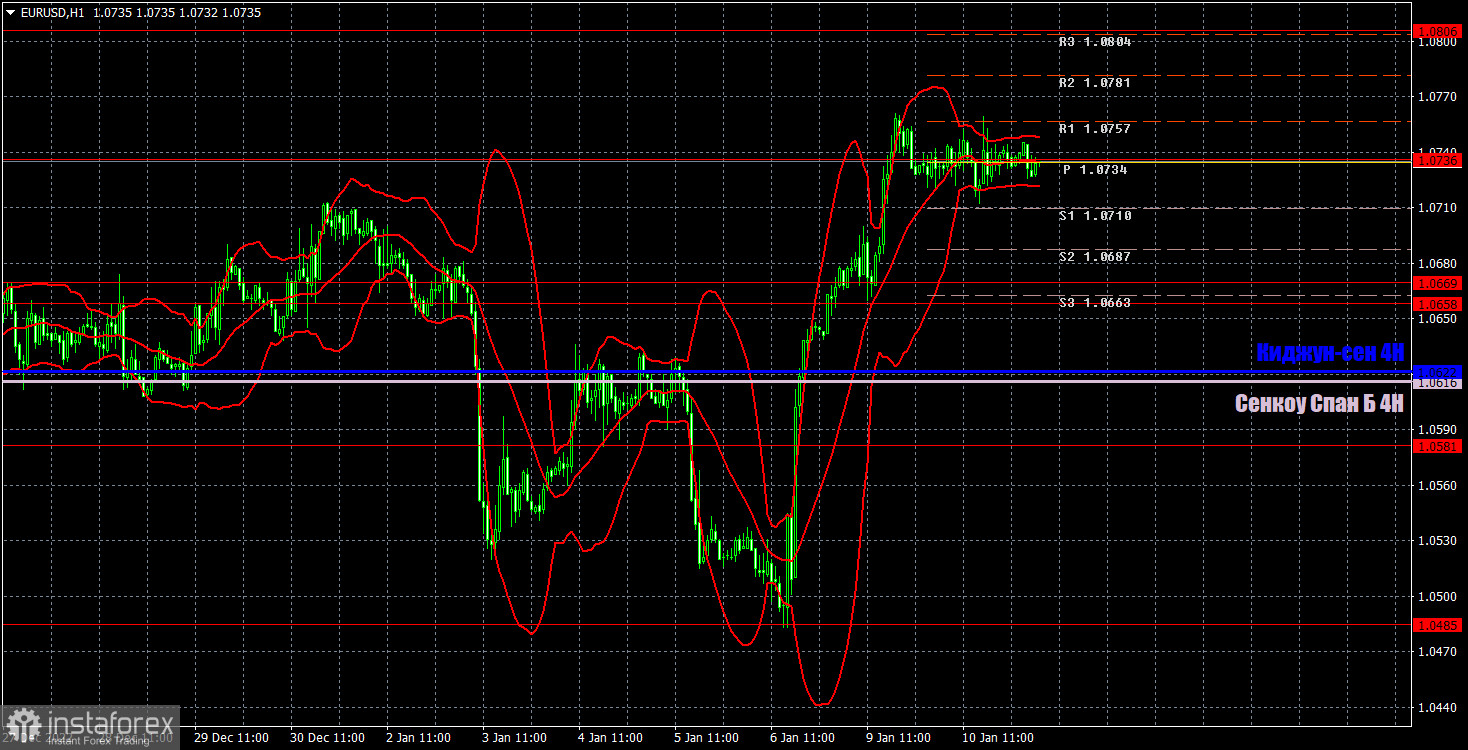Screen dimensions: 1468x750
Task: Select the red 1.0669 level tag
Action: click(x=1438, y=284)
